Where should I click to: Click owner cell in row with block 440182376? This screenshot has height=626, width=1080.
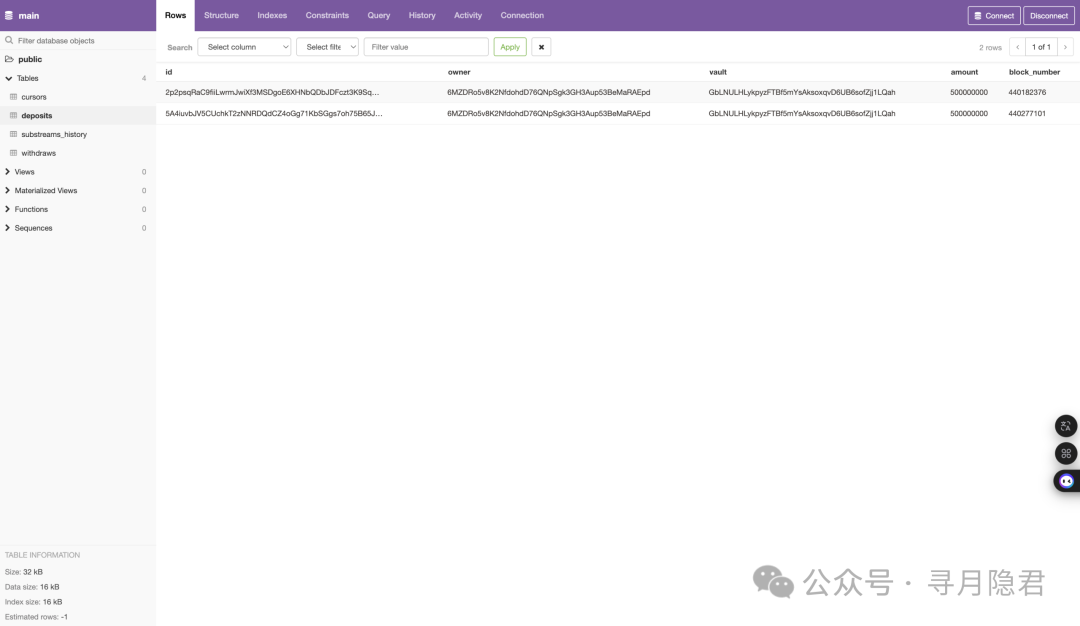[x=548, y=92]
